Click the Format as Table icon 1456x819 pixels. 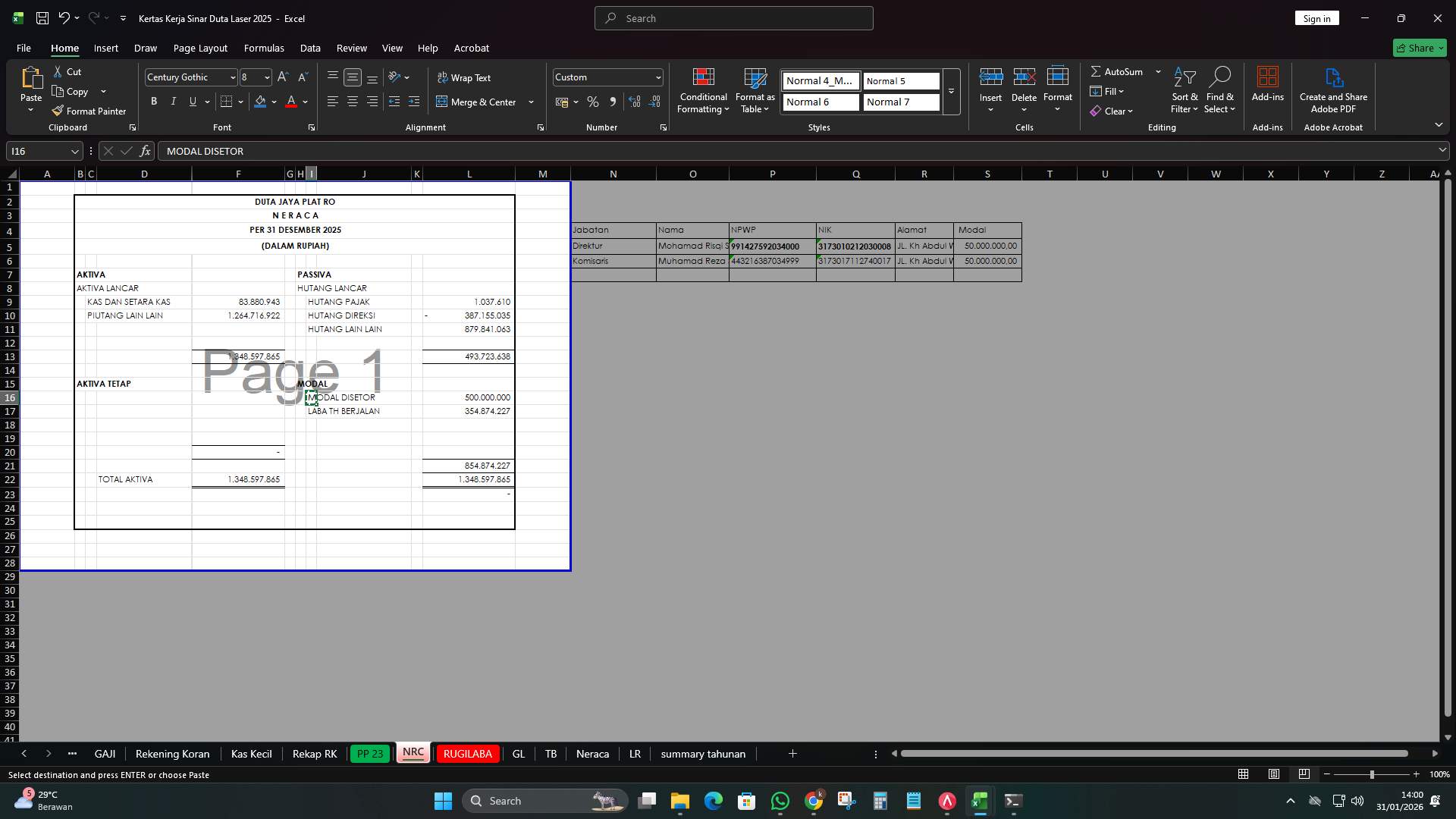[754, 78]
